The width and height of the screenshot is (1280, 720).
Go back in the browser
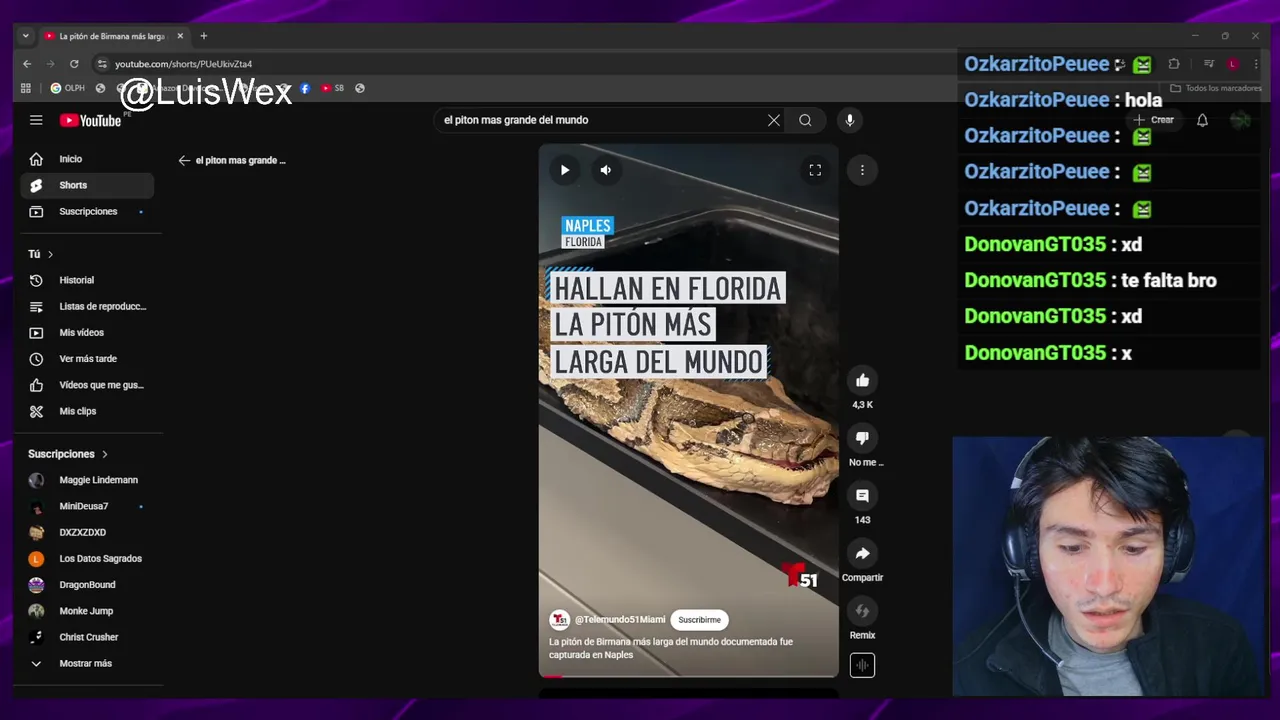click(x=27, y=64)
